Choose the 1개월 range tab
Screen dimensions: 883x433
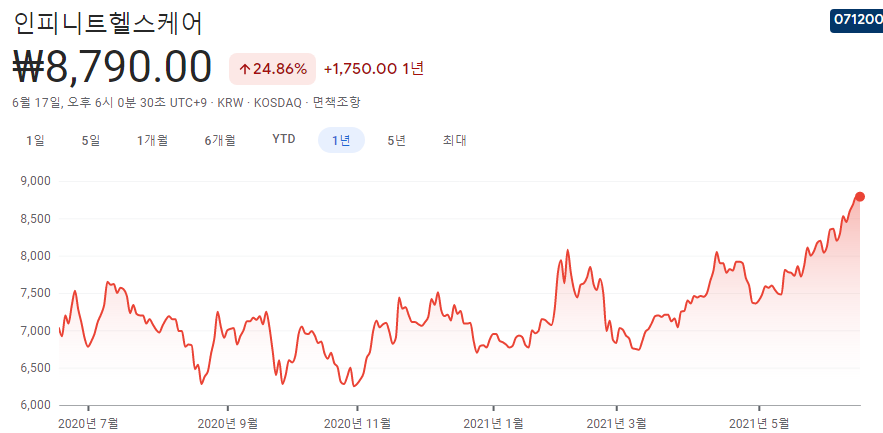coord(153,140)
